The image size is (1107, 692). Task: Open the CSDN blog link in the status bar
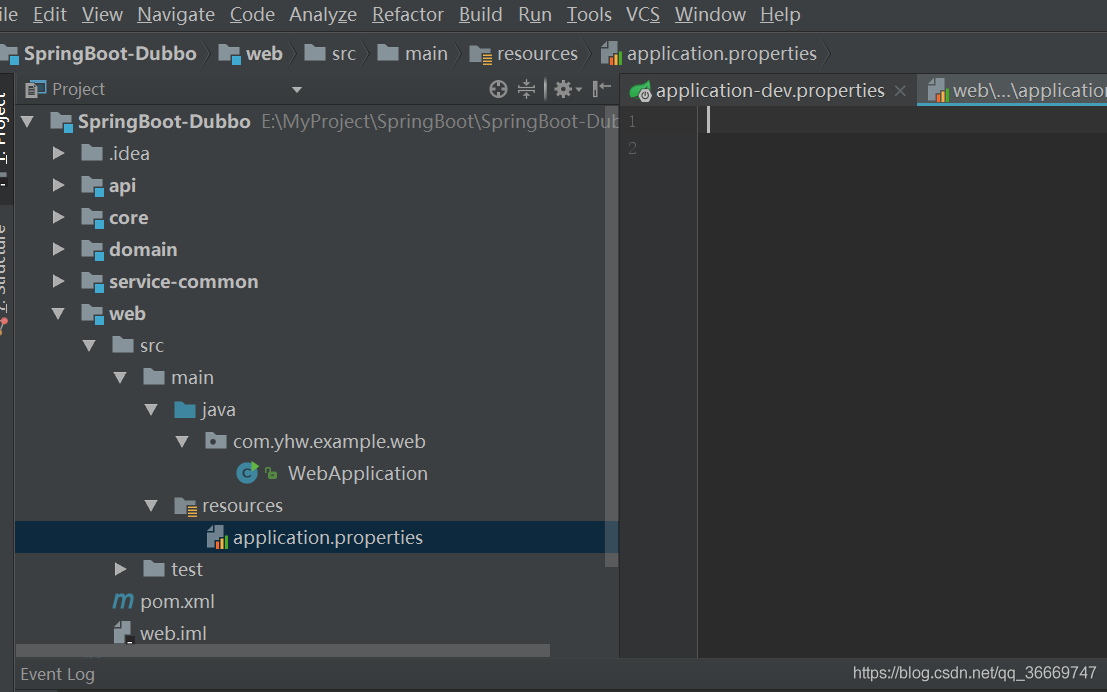(975, 673)
